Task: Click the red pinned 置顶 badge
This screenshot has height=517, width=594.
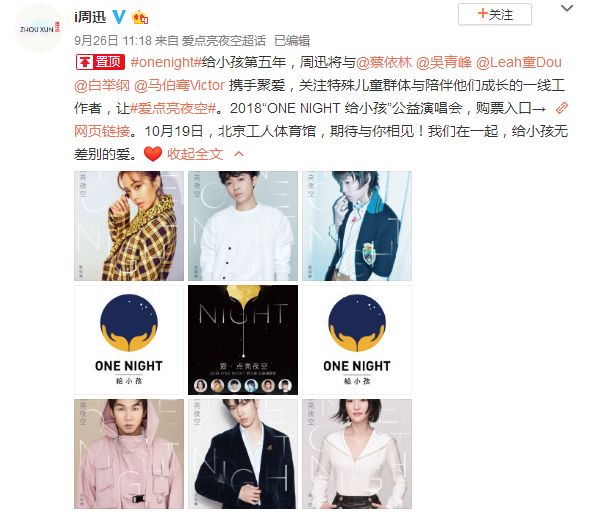Action: (x=100, y=62)
